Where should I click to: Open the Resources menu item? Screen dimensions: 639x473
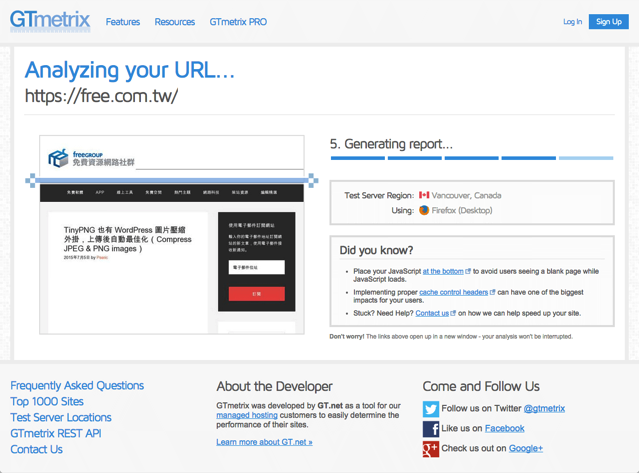174,21
